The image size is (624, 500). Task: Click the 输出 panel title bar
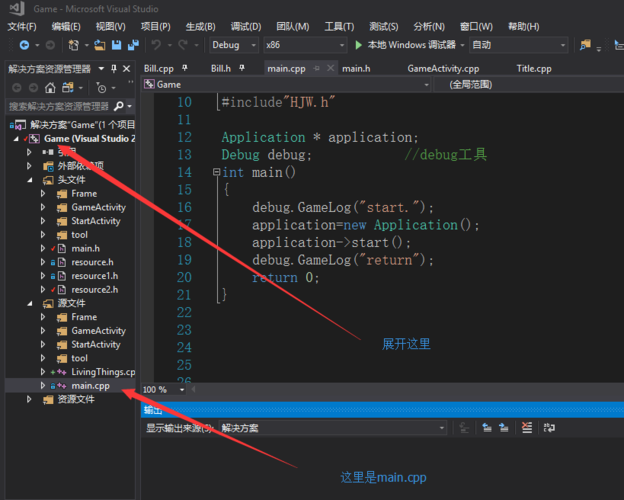(382, 410)
